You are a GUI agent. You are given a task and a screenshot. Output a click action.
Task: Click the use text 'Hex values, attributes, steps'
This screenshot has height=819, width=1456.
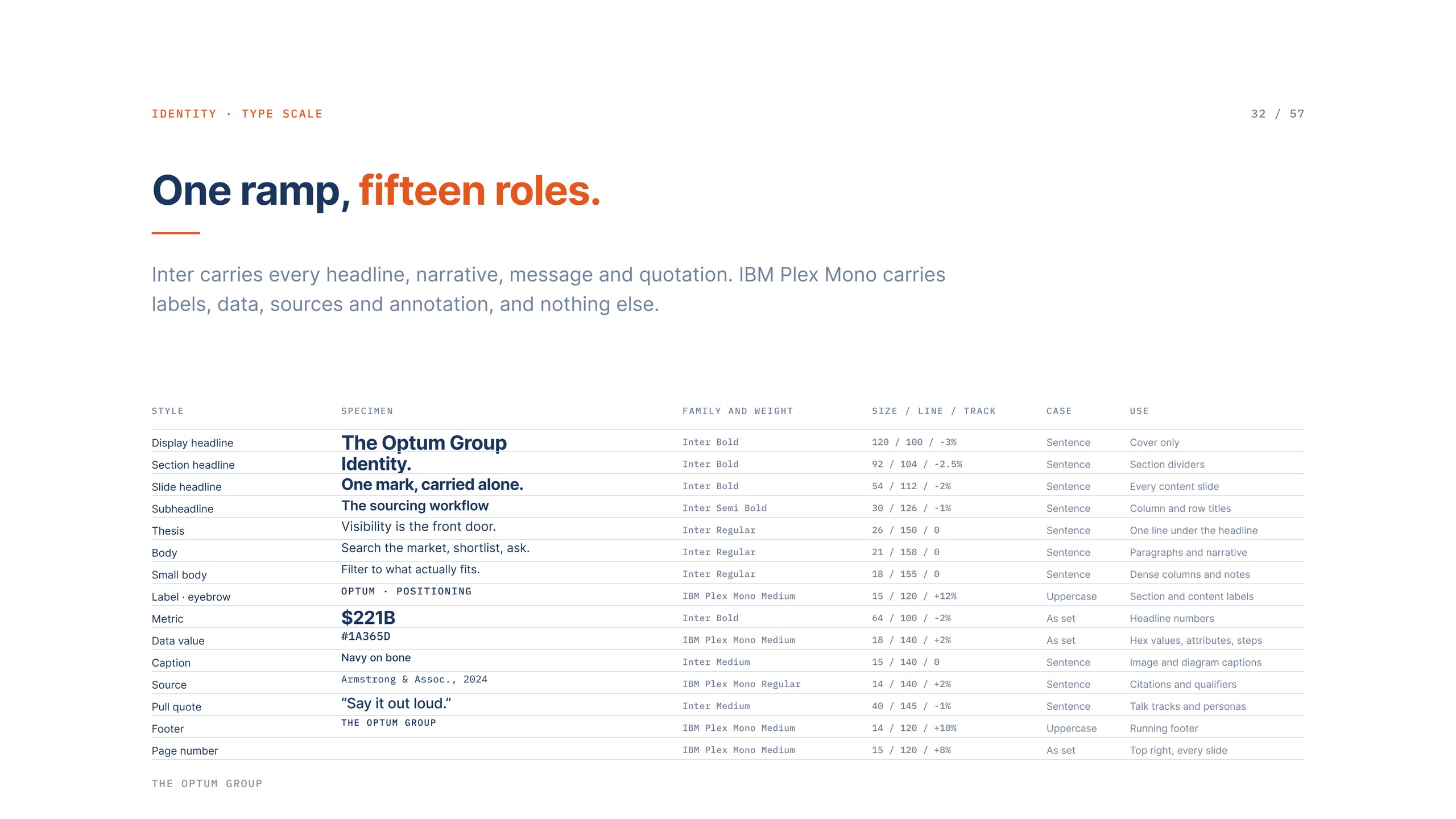pyautogui.click(x=1196, y=640)
